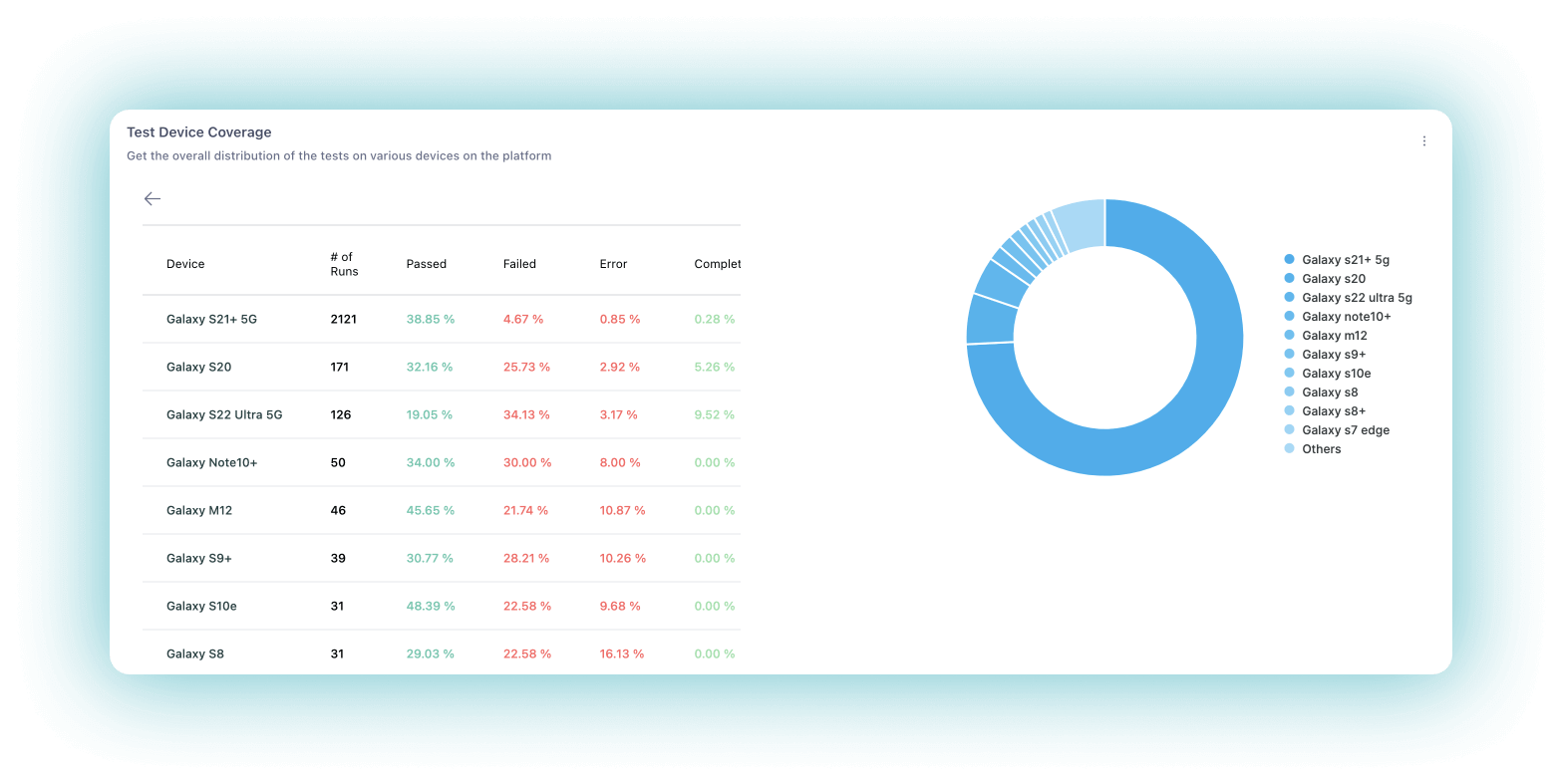Viewport: 1562px width, 784px height.
Task: Open the three-dot options menu for Test Device Coverage
Action: (x=1424, y=141)
